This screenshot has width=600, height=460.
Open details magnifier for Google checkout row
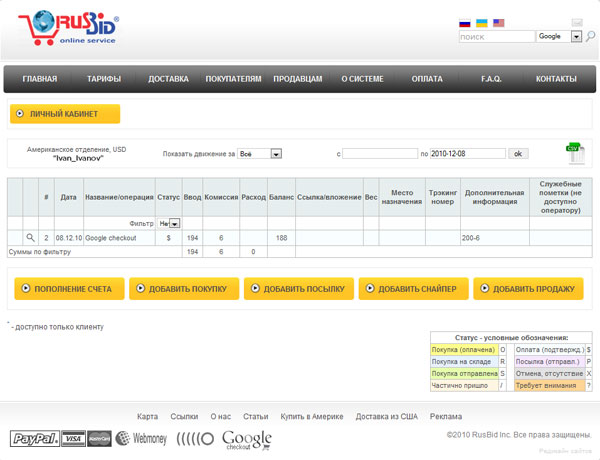30,238
